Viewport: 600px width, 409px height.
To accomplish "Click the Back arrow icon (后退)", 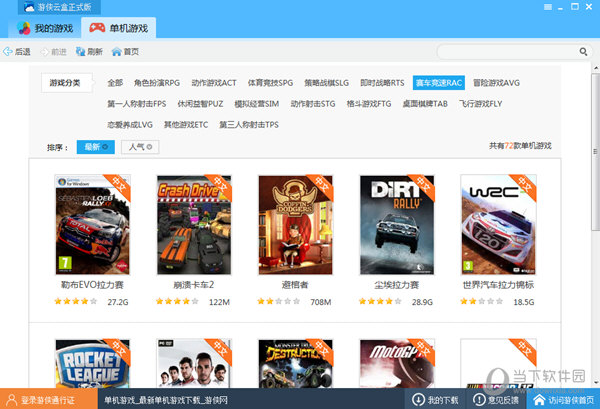I will 8,51.
